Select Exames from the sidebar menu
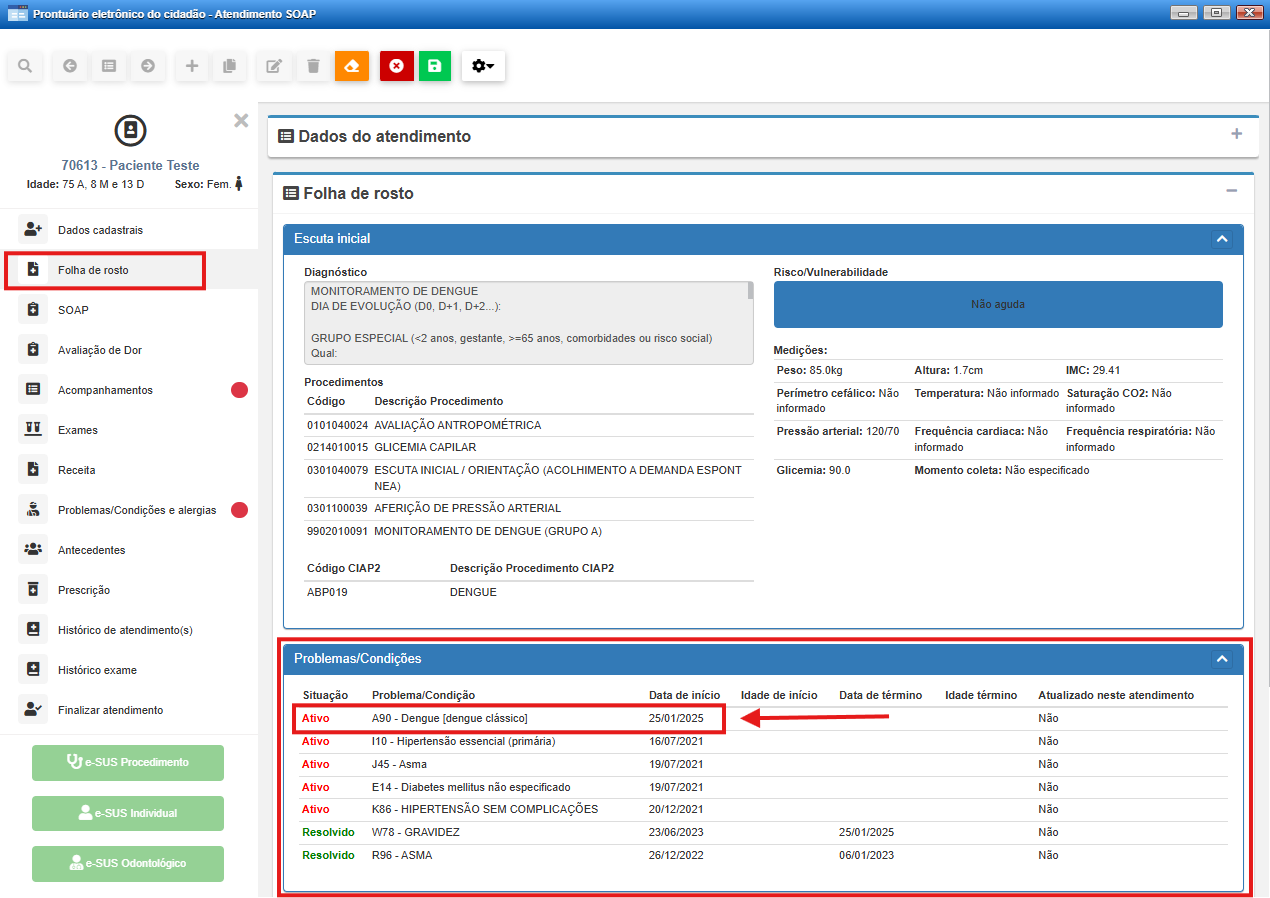The width and height of the screenshot is (1270, 898). [77, 430]
